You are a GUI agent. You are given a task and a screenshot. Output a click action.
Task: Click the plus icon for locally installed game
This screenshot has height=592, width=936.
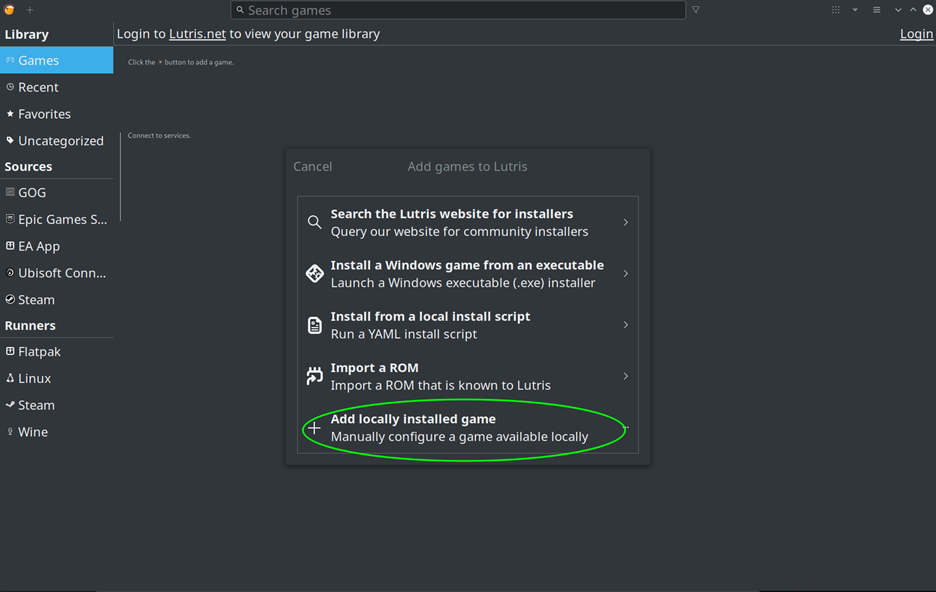315,428
